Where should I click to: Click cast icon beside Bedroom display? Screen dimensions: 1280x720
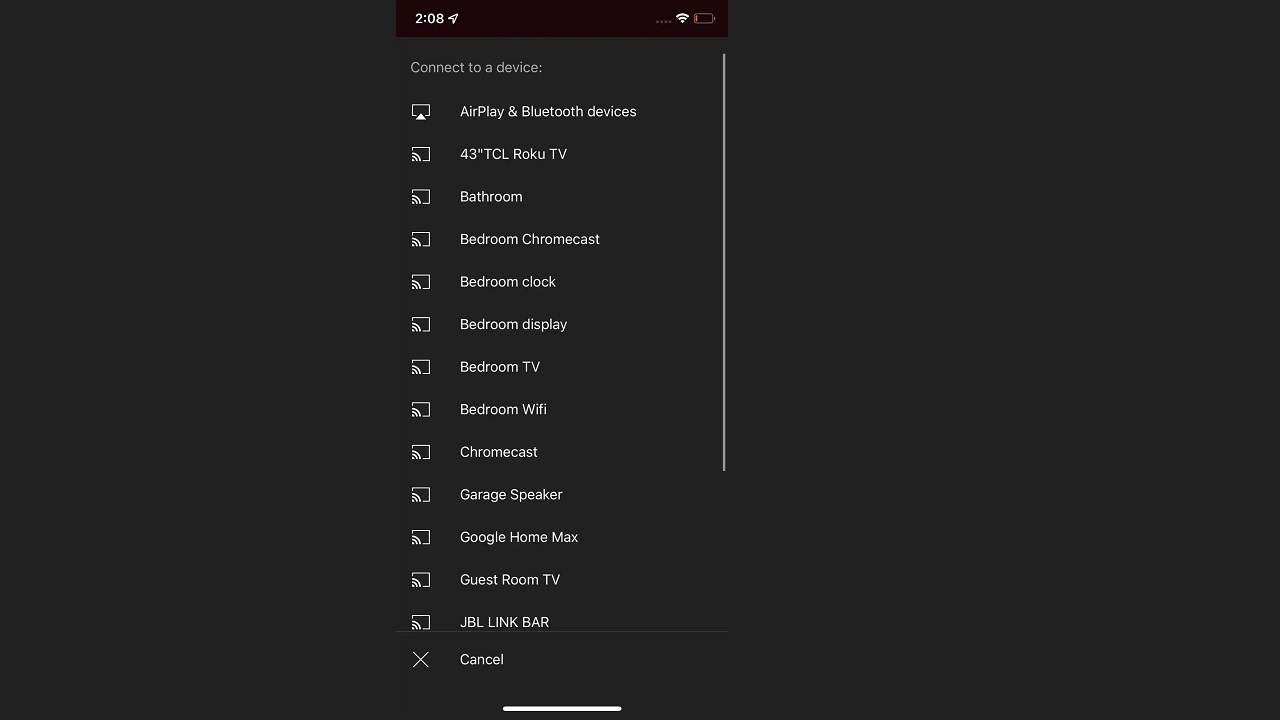(421, 324)
